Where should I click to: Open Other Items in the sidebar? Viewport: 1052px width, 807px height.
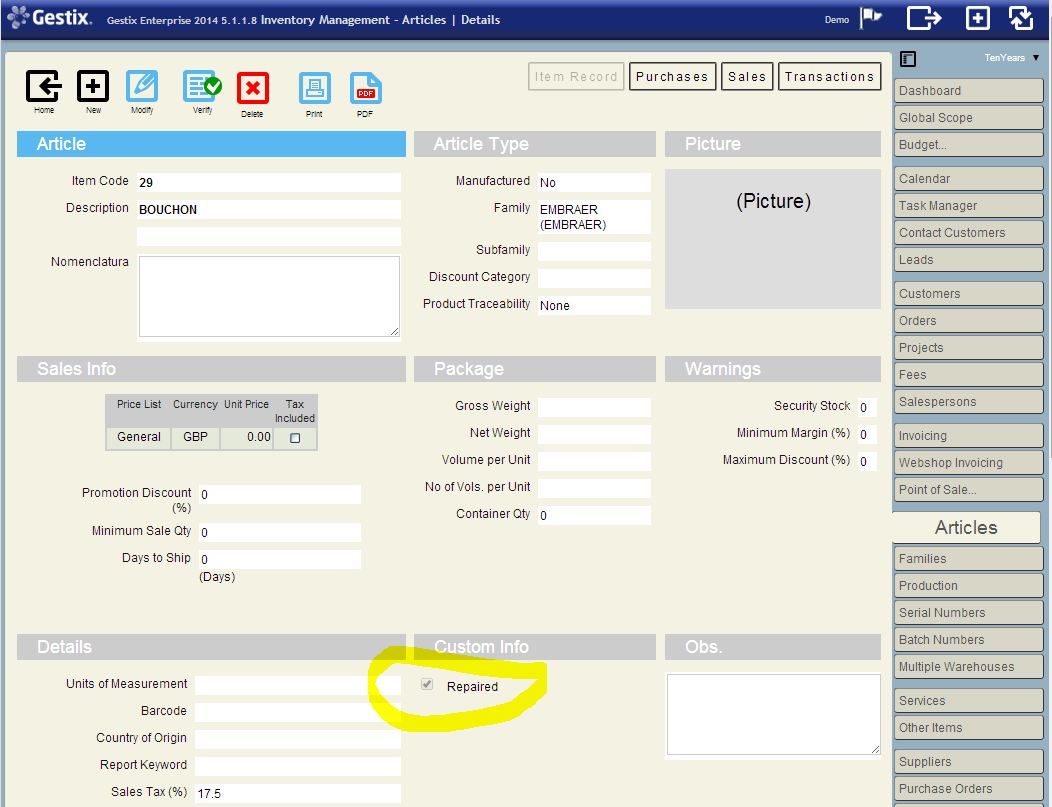click(968, 727)
